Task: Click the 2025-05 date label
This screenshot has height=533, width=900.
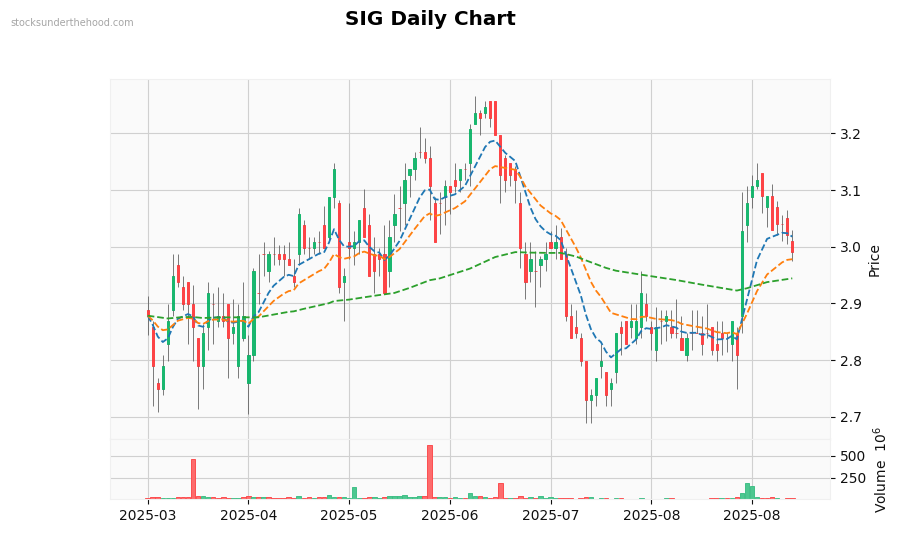Action: coord(349,515)
